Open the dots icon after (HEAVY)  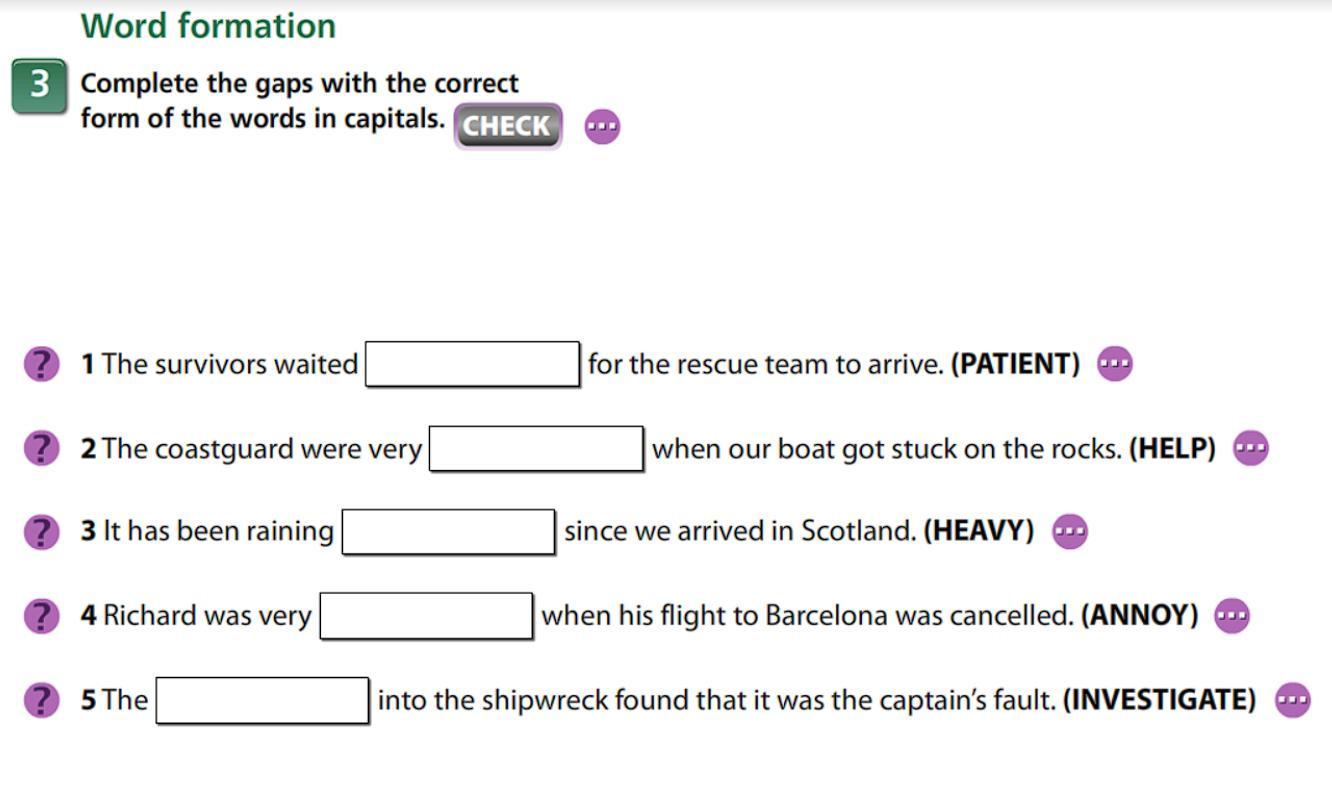coord(1070,532)
